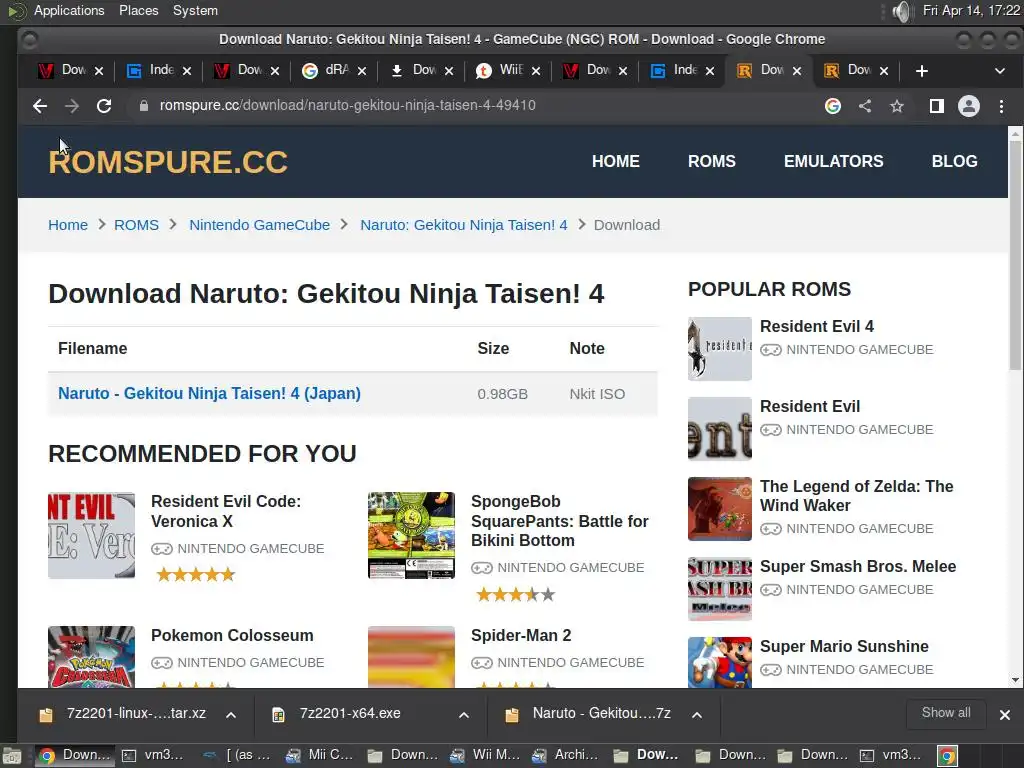Image resolution: width=1024 pixels, height=768 pixels.
Task: Close the downloads bar
Action: click(1005, 714)
